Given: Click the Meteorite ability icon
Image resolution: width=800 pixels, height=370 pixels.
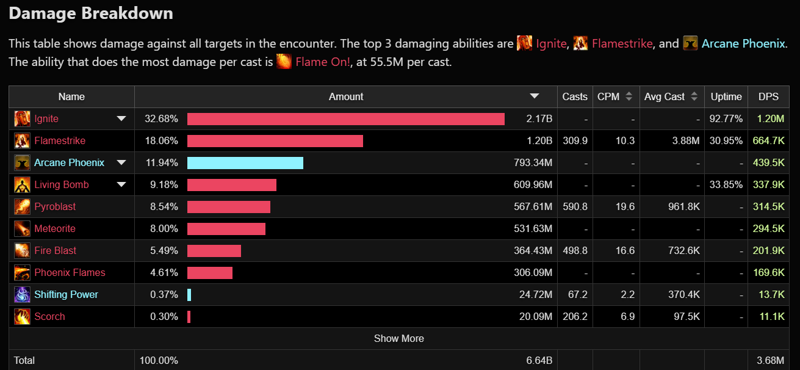Looking at the screenshot, I should click(22, 229).
